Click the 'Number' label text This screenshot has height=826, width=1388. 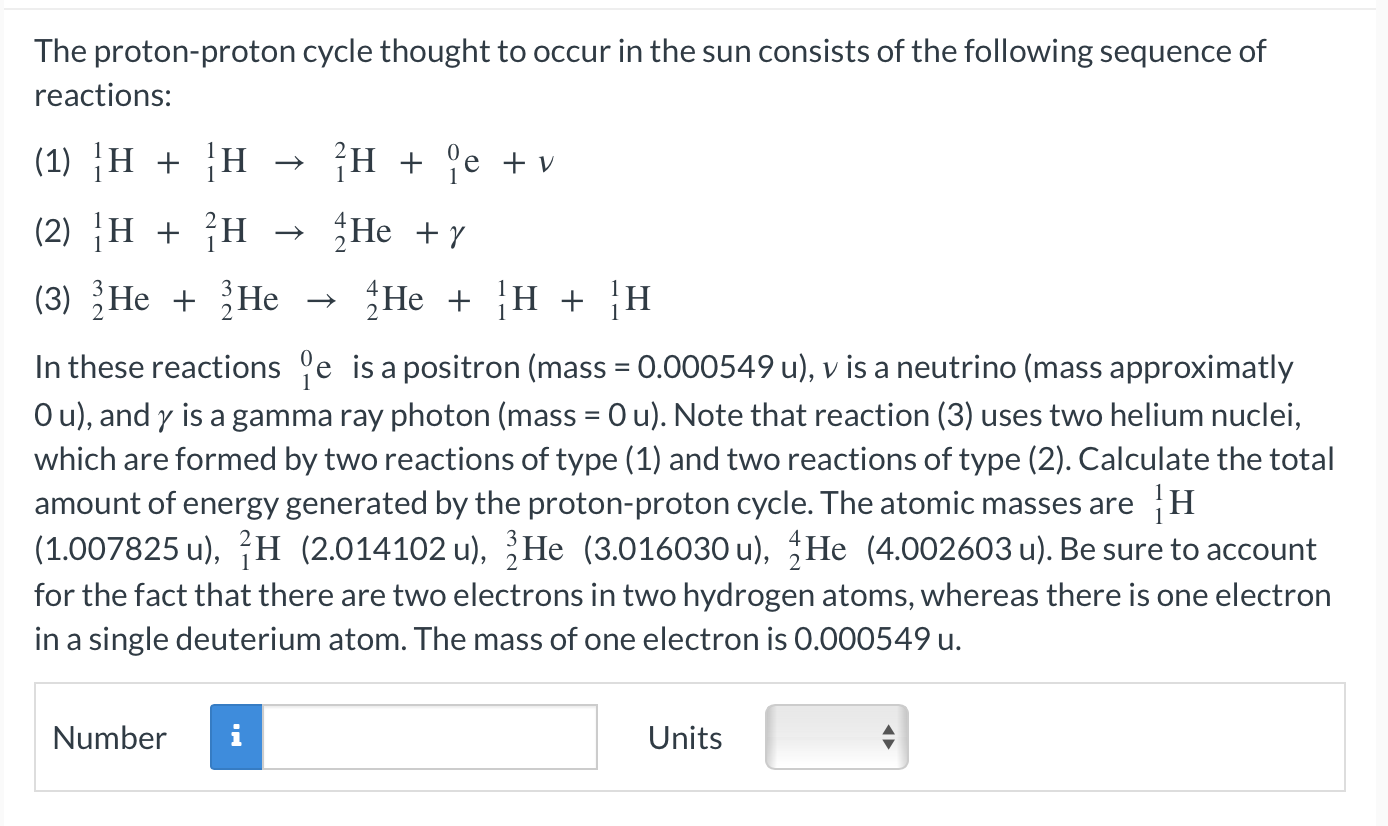109,738
